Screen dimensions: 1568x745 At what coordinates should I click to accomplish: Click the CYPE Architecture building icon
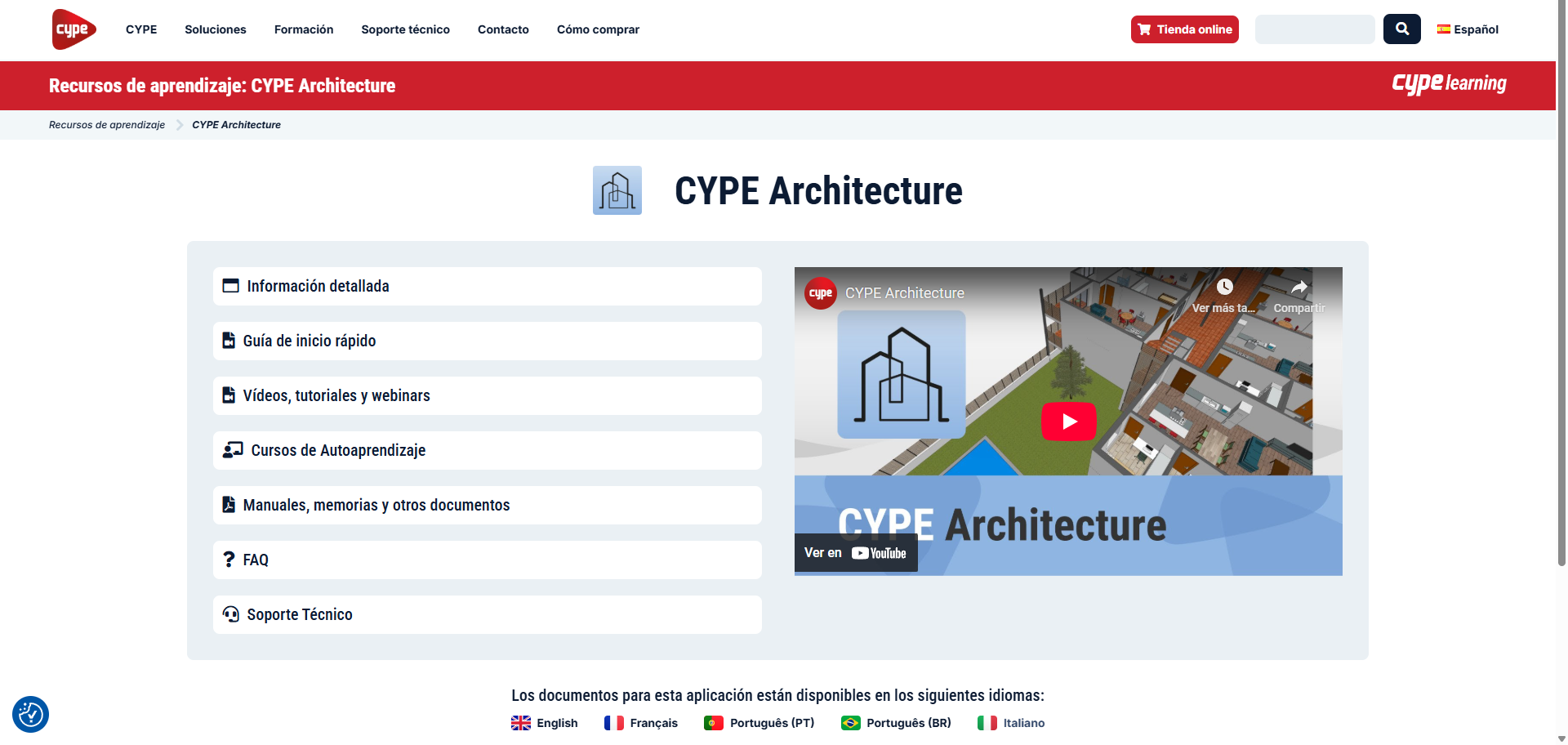[x=617, y=190]
